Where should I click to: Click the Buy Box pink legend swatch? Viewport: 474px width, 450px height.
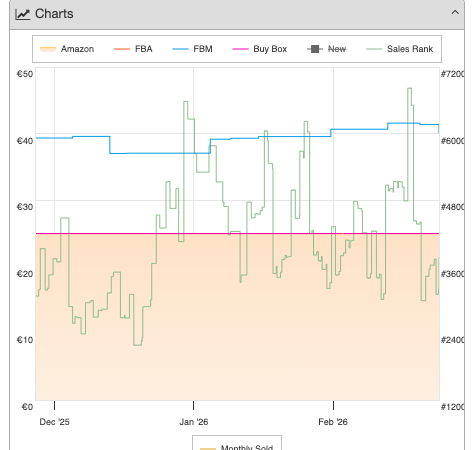point(240,49)
